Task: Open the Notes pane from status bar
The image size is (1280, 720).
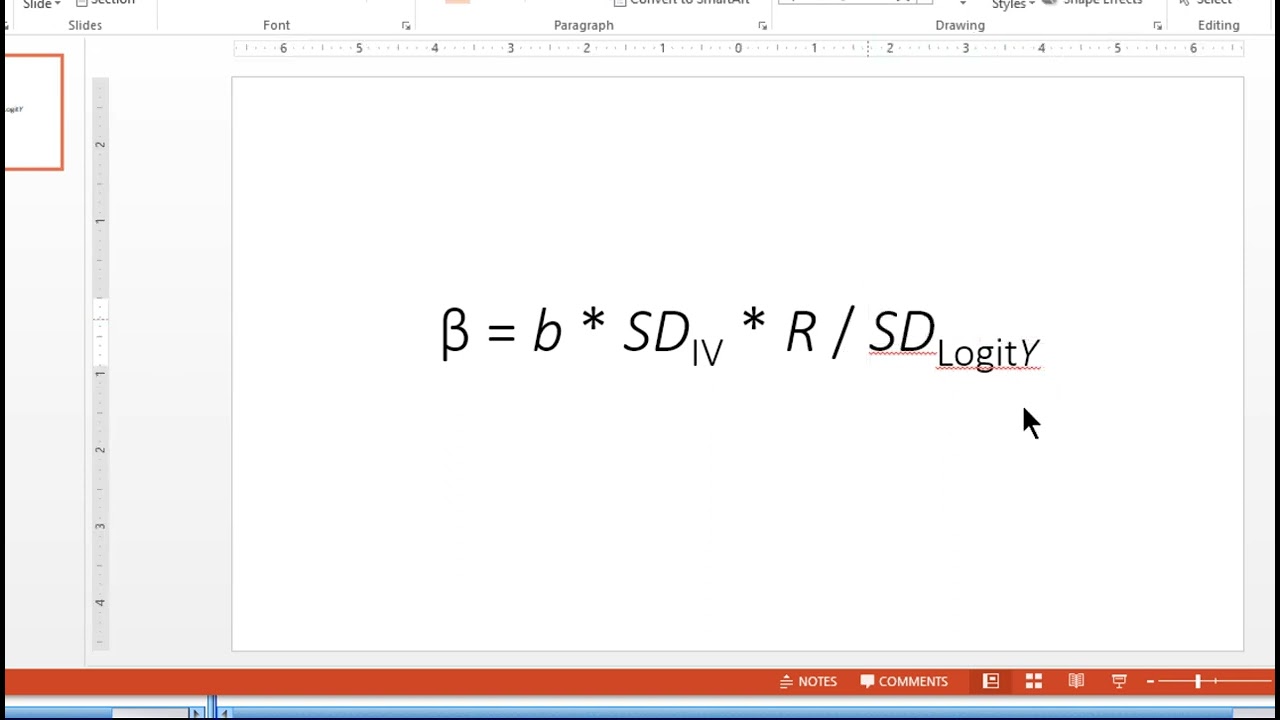Action: pyautogui.click(x=808, y=681)
